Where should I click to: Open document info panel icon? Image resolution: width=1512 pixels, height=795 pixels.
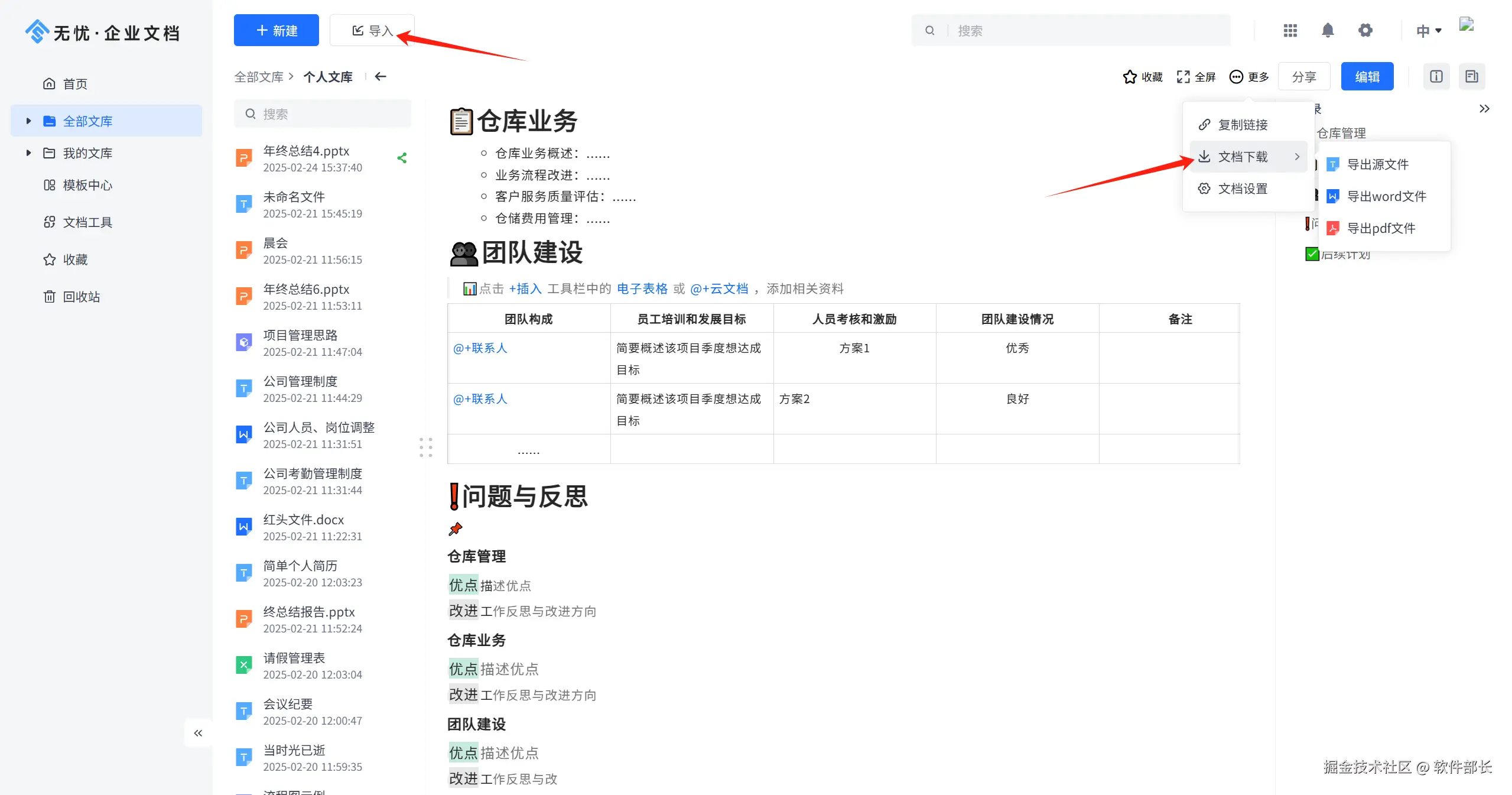tap(1436, 76)
